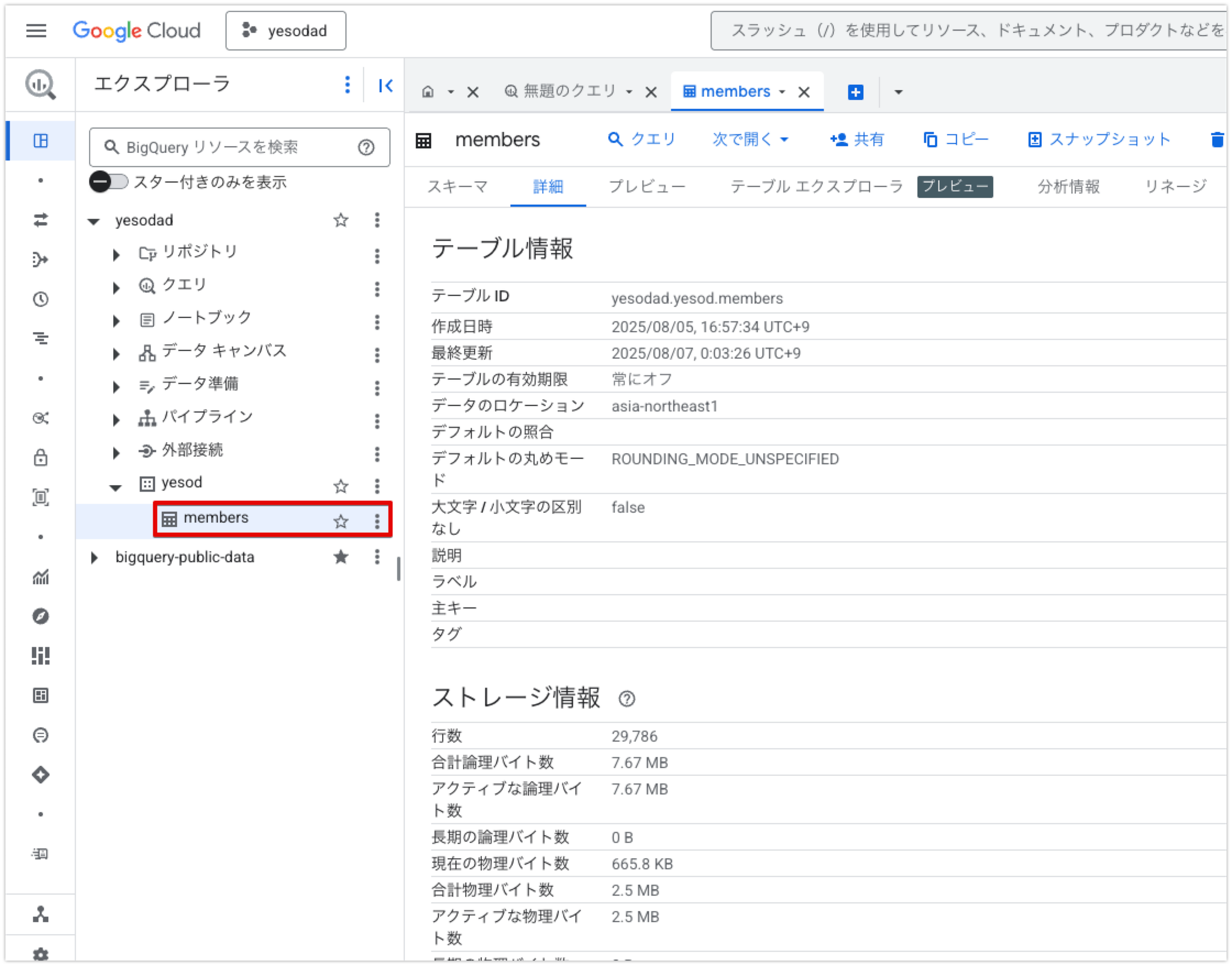Open members tab dropdown arrow
Screen dimensions: 1232x966
[782, 92]
